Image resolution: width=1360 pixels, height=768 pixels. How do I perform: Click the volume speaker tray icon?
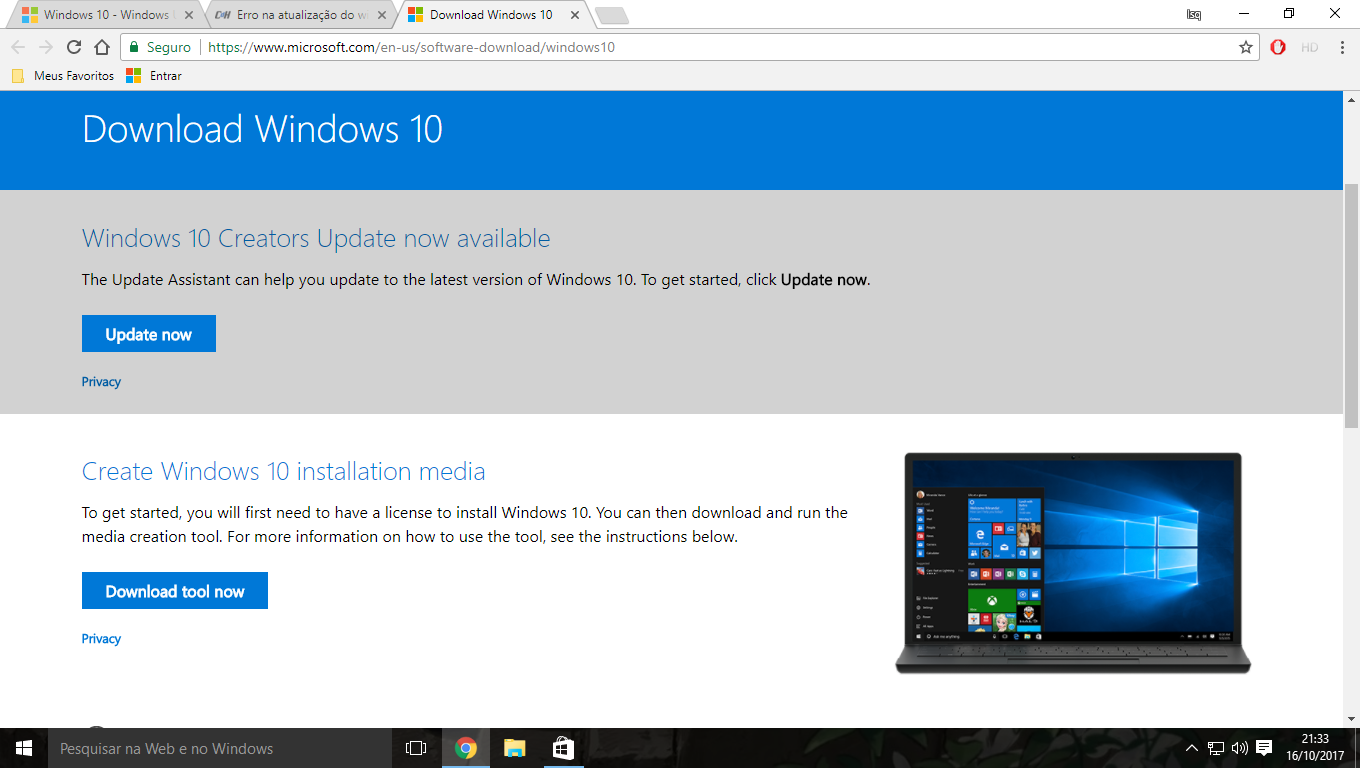pos(1240,748)
